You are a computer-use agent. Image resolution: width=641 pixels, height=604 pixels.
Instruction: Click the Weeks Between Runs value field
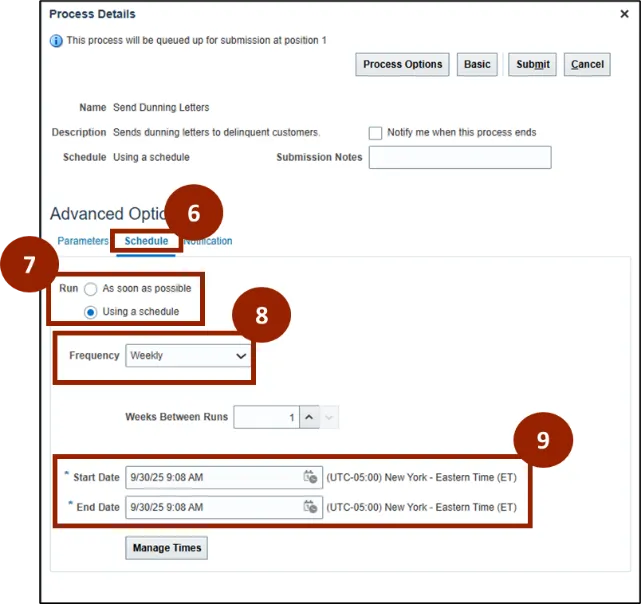tap(267, 417)
